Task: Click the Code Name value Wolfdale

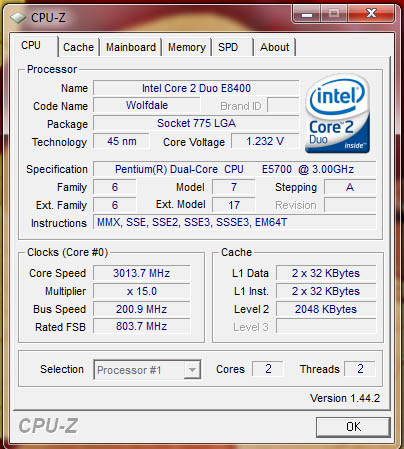Action: [147, 106]
